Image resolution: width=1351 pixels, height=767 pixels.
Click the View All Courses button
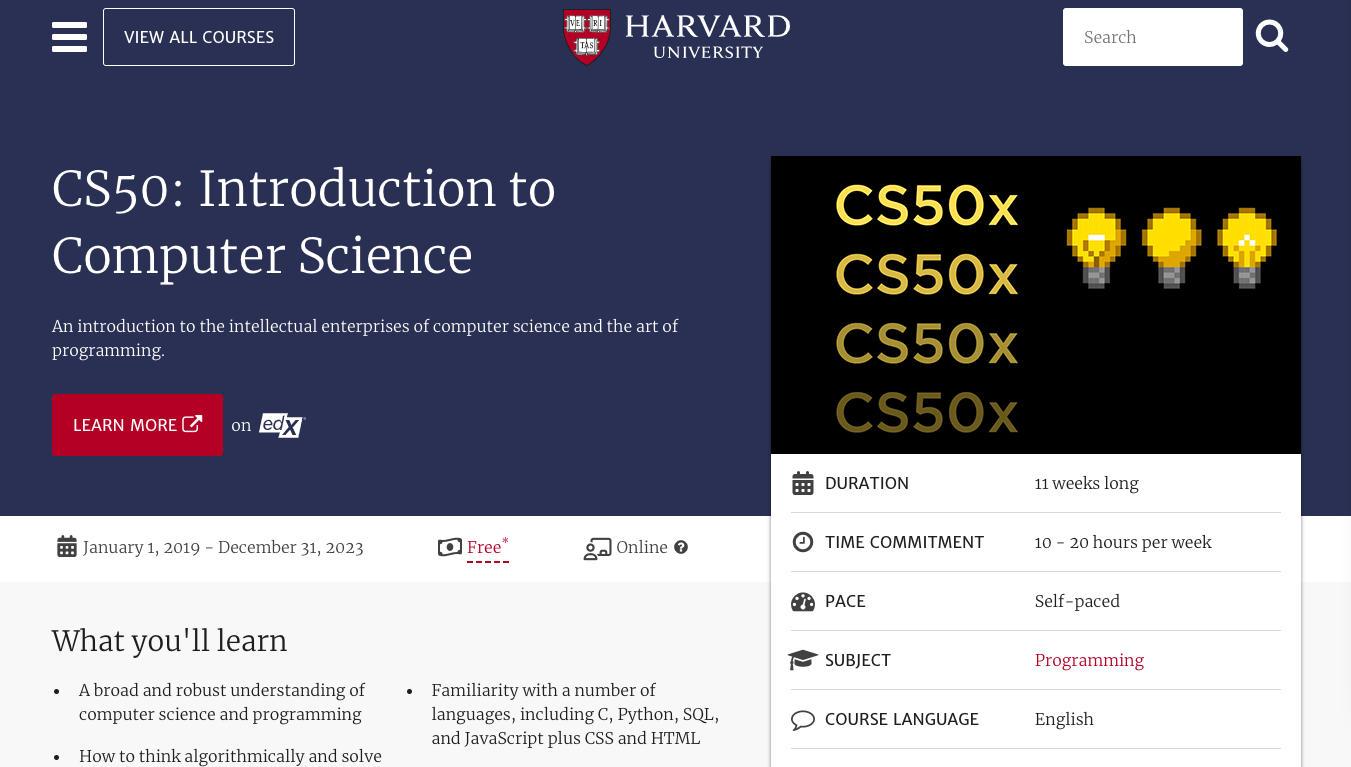(199, 37)
